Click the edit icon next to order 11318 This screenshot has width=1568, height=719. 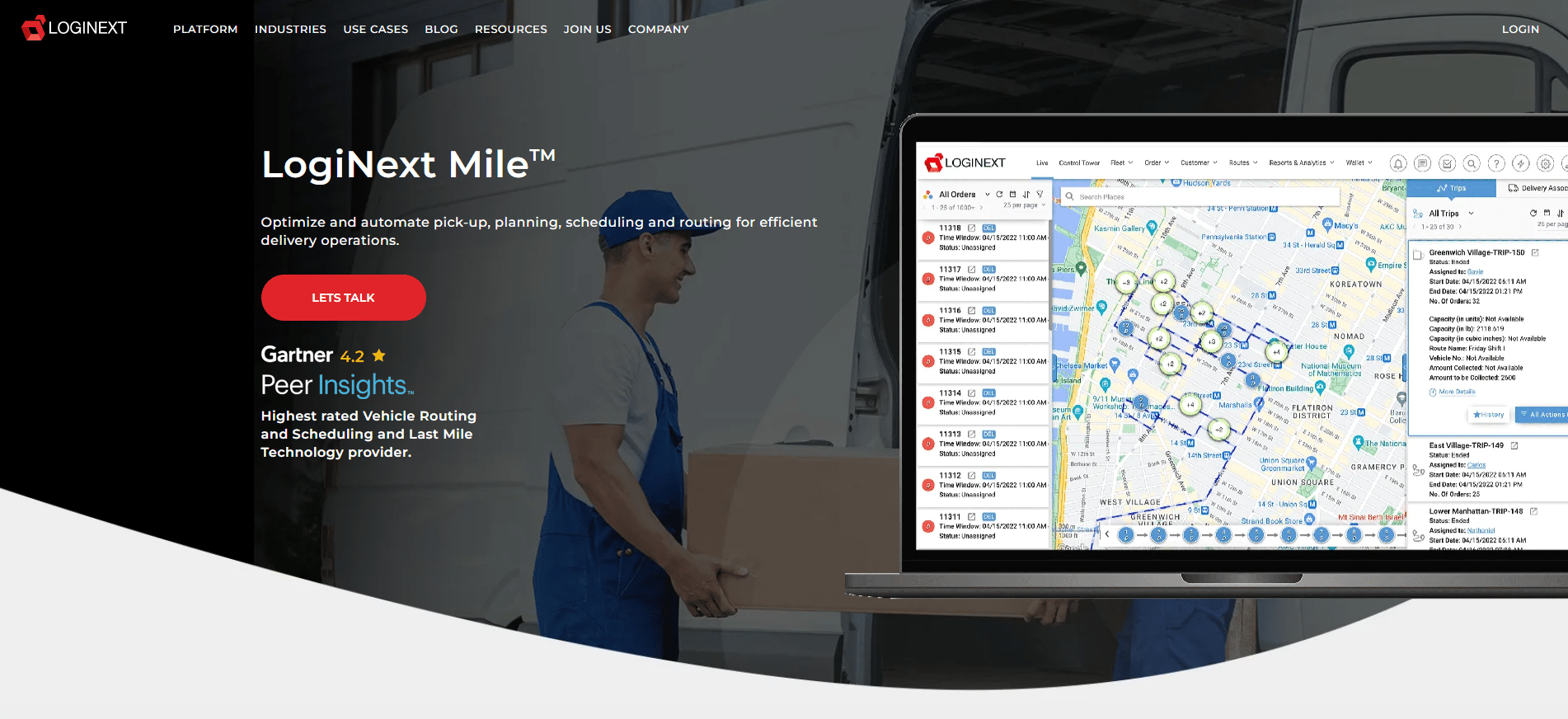(x=972, y=228)
